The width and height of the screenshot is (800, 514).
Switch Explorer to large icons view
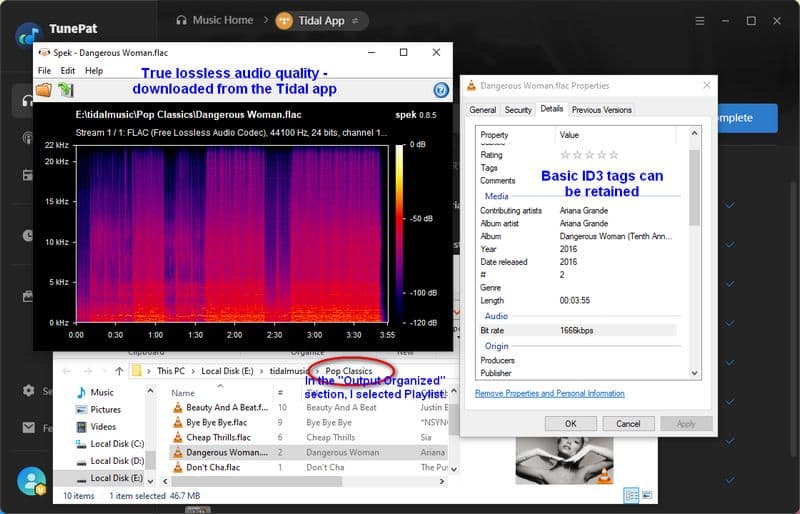pyautogui.click(x=647, y=495)
